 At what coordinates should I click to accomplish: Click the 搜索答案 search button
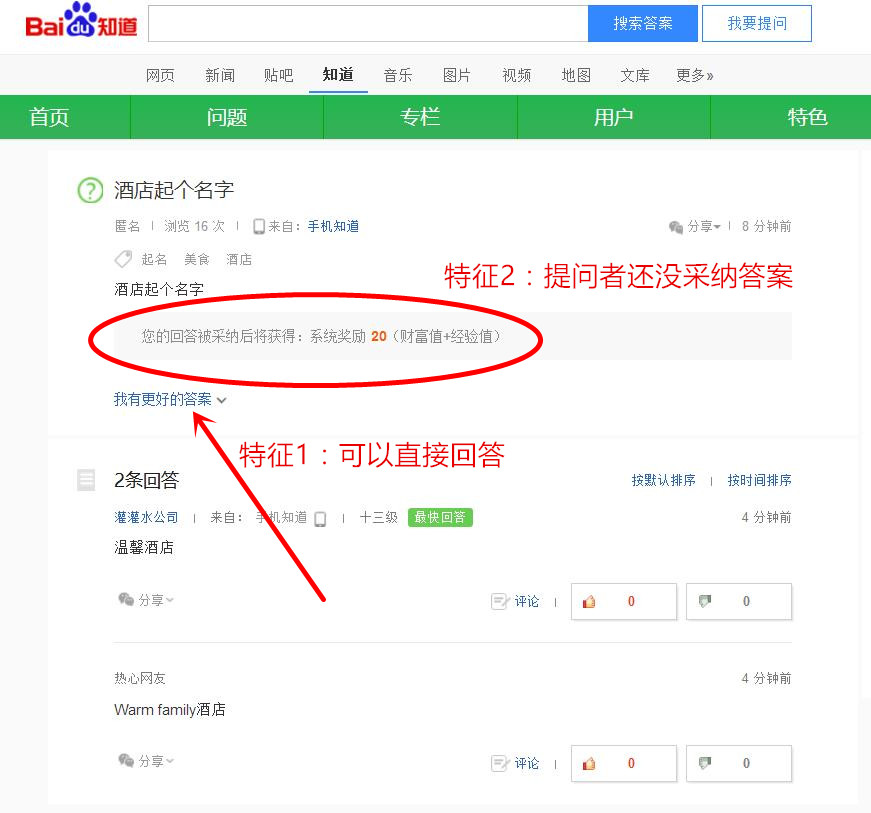pyautogui.click(x=643, y=23)
